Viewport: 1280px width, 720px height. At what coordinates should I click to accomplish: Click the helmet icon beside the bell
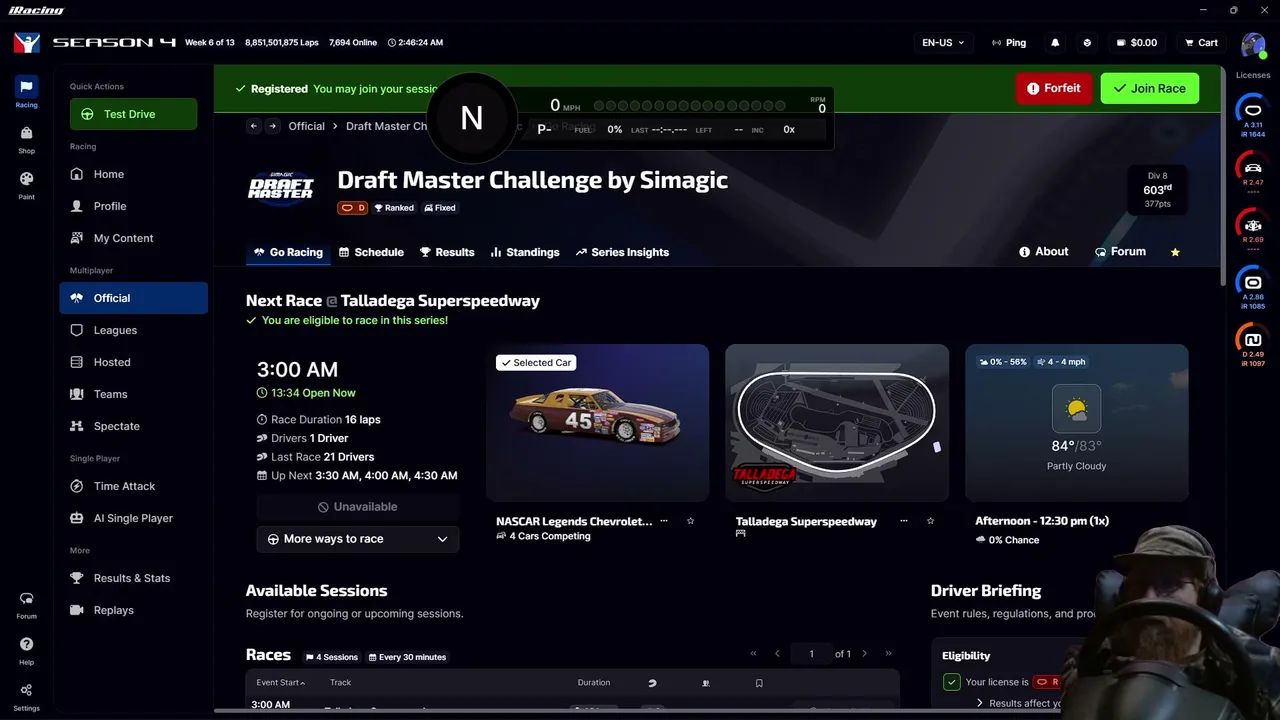[x=1088, y=43]
